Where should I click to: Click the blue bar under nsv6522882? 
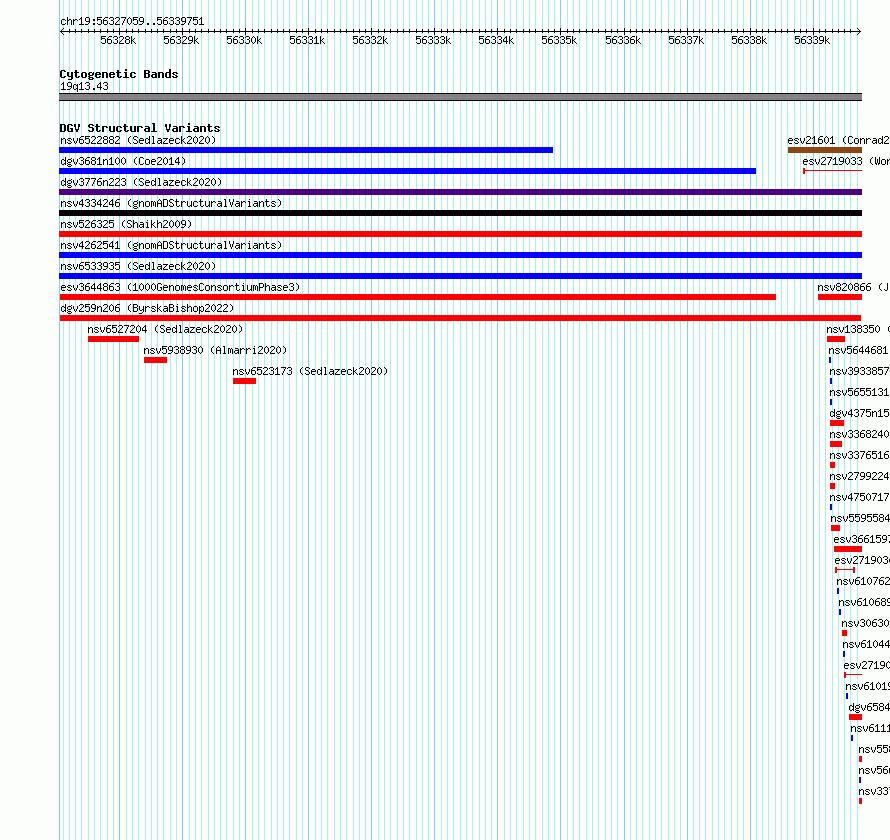click(x=306, y=150)
